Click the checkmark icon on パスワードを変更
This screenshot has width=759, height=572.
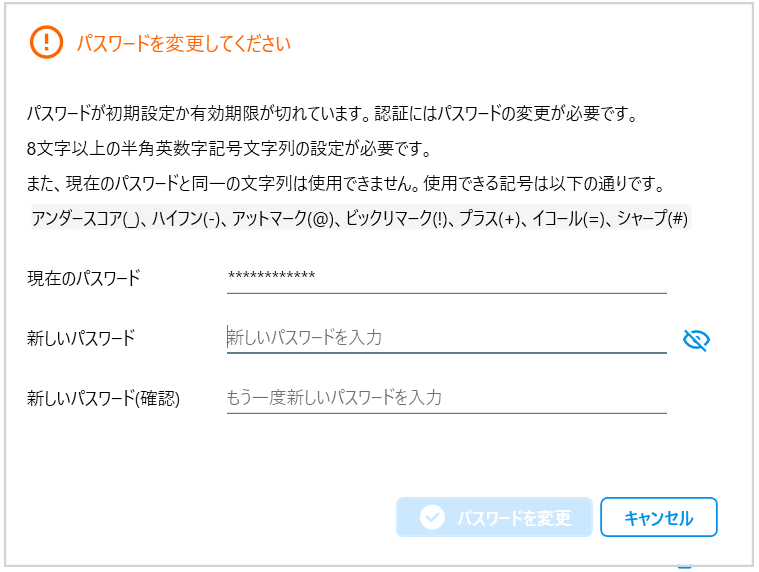[x=432, y=517]
